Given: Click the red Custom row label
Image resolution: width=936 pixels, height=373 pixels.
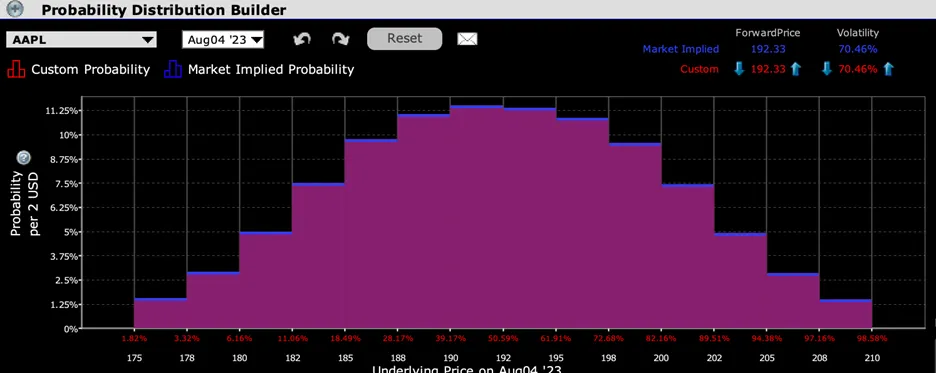Looking at the screenshot, I should pos(699,69).
